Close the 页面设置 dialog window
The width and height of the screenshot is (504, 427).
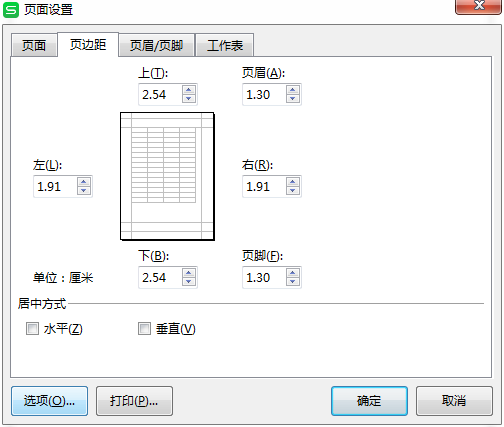point(479,6)
